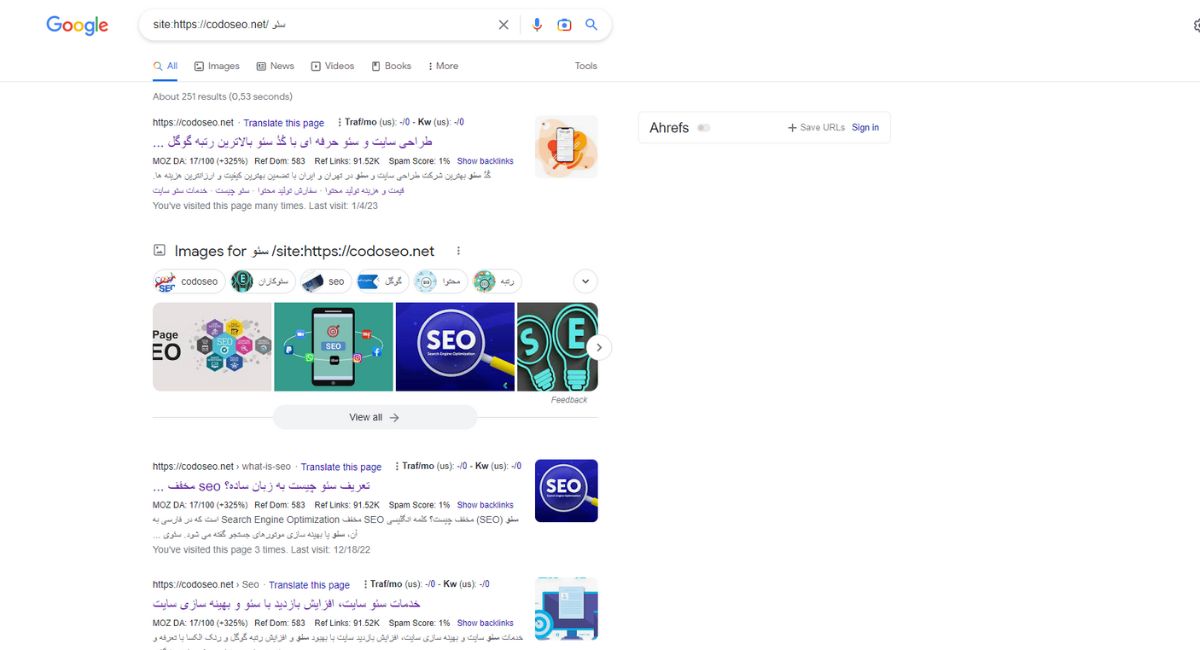Switch to the Images tab
This screenshot has height=650, width=1200.
(217, 66)
